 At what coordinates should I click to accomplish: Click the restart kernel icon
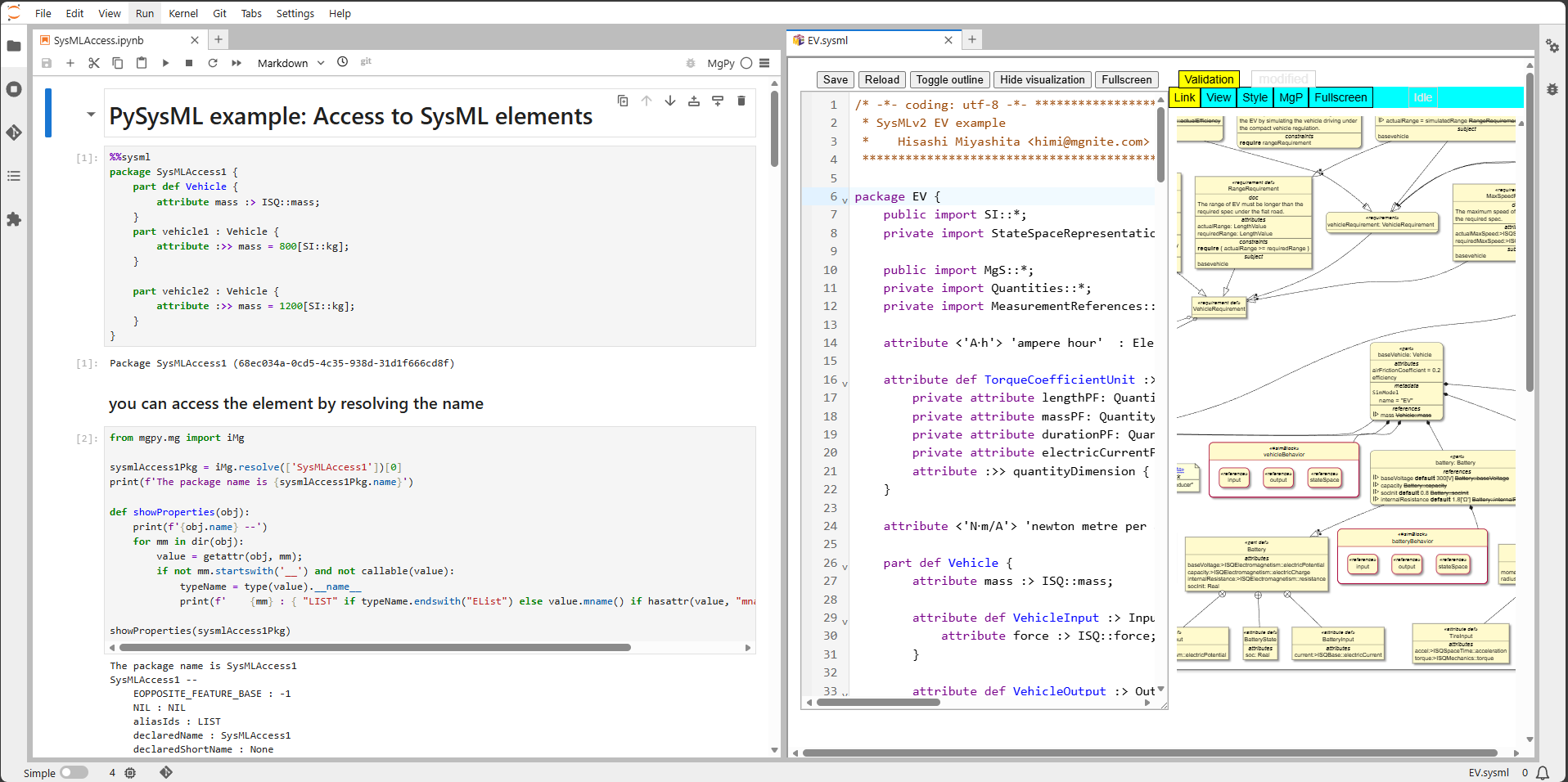(x=213, y=63)
